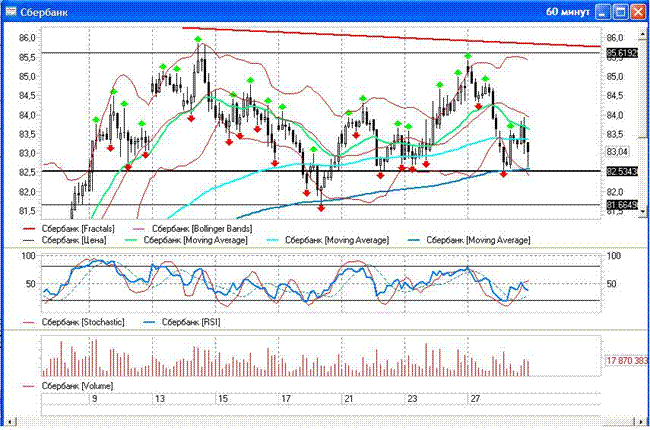
Task: Click the 100 level label on left oscillator axis
Action: click(x=28, y=256)
